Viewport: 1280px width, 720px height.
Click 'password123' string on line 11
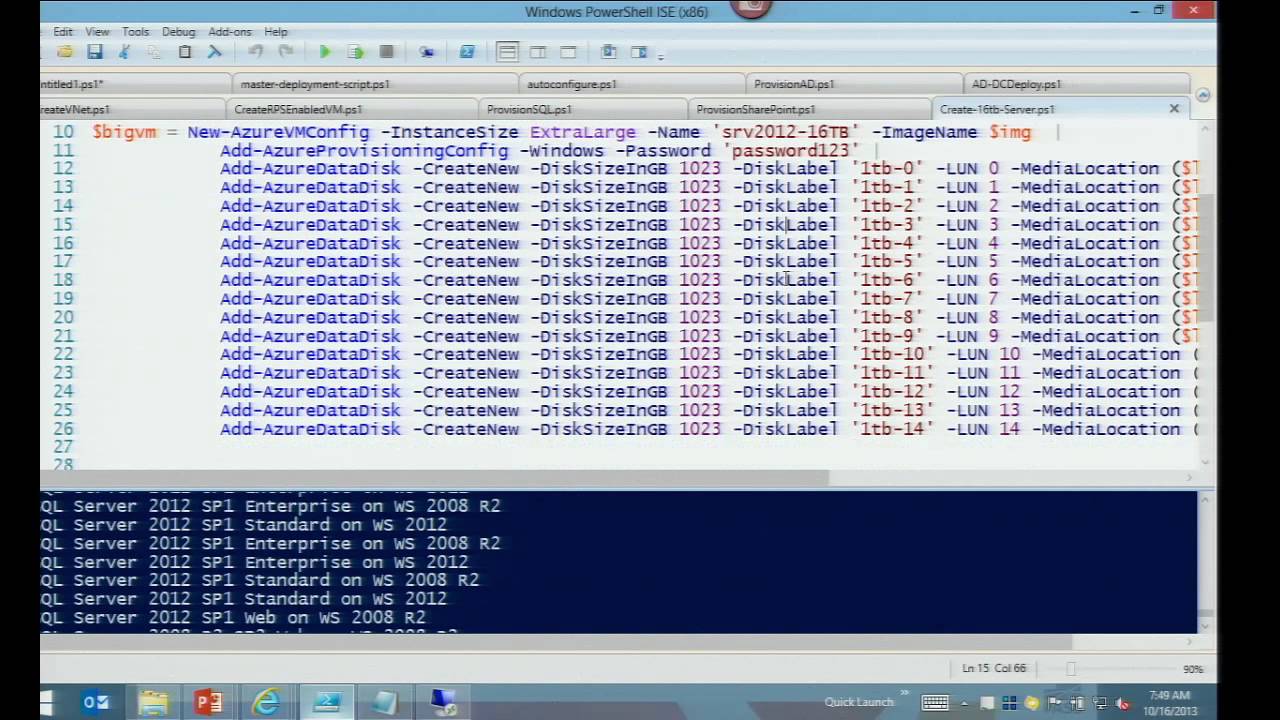[790, 151]
